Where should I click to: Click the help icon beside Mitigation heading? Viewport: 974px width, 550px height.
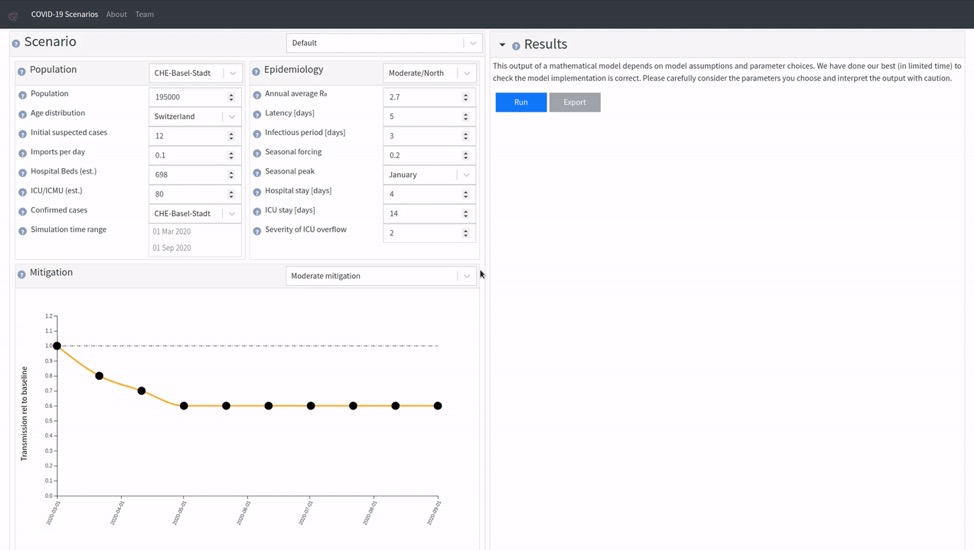coord(22,274)
